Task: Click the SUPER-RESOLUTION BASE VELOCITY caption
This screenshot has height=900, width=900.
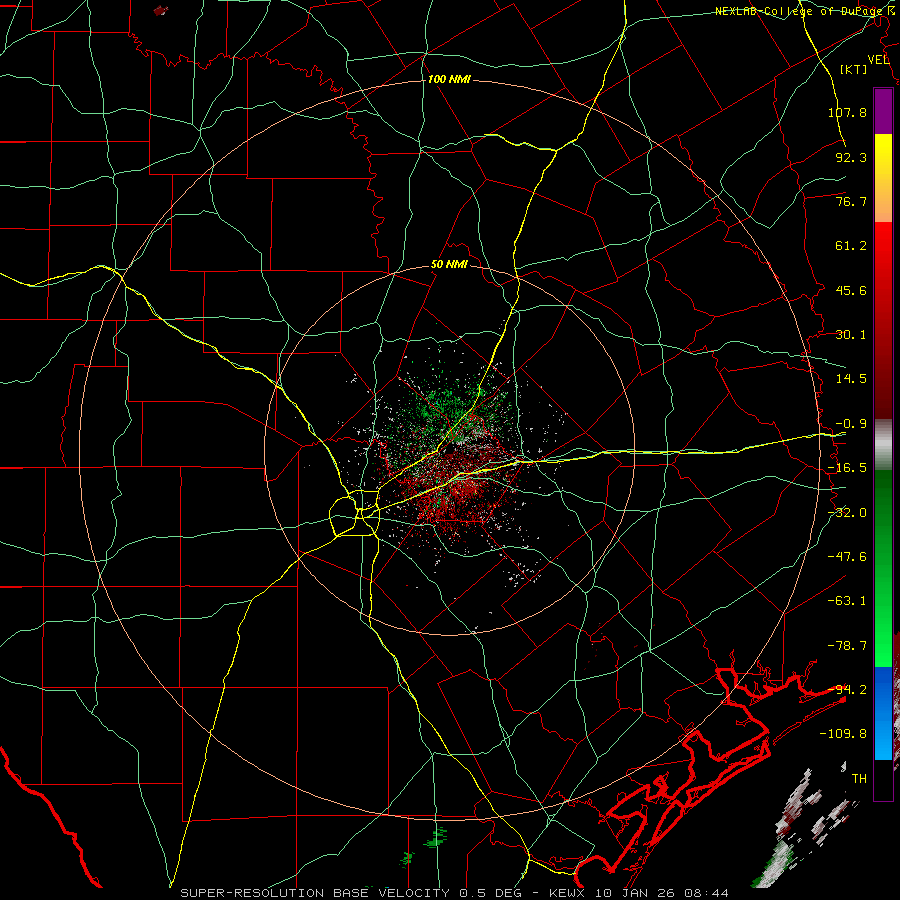Action: [x=317, y=893]
